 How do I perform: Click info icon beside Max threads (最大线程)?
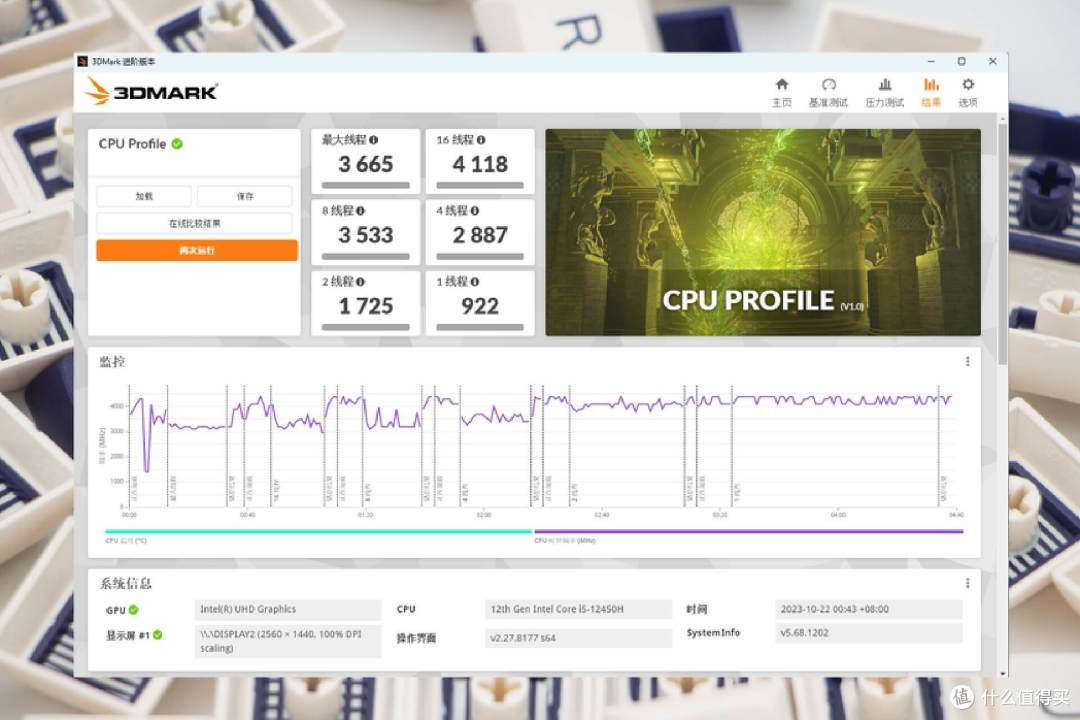coord(373,140)
